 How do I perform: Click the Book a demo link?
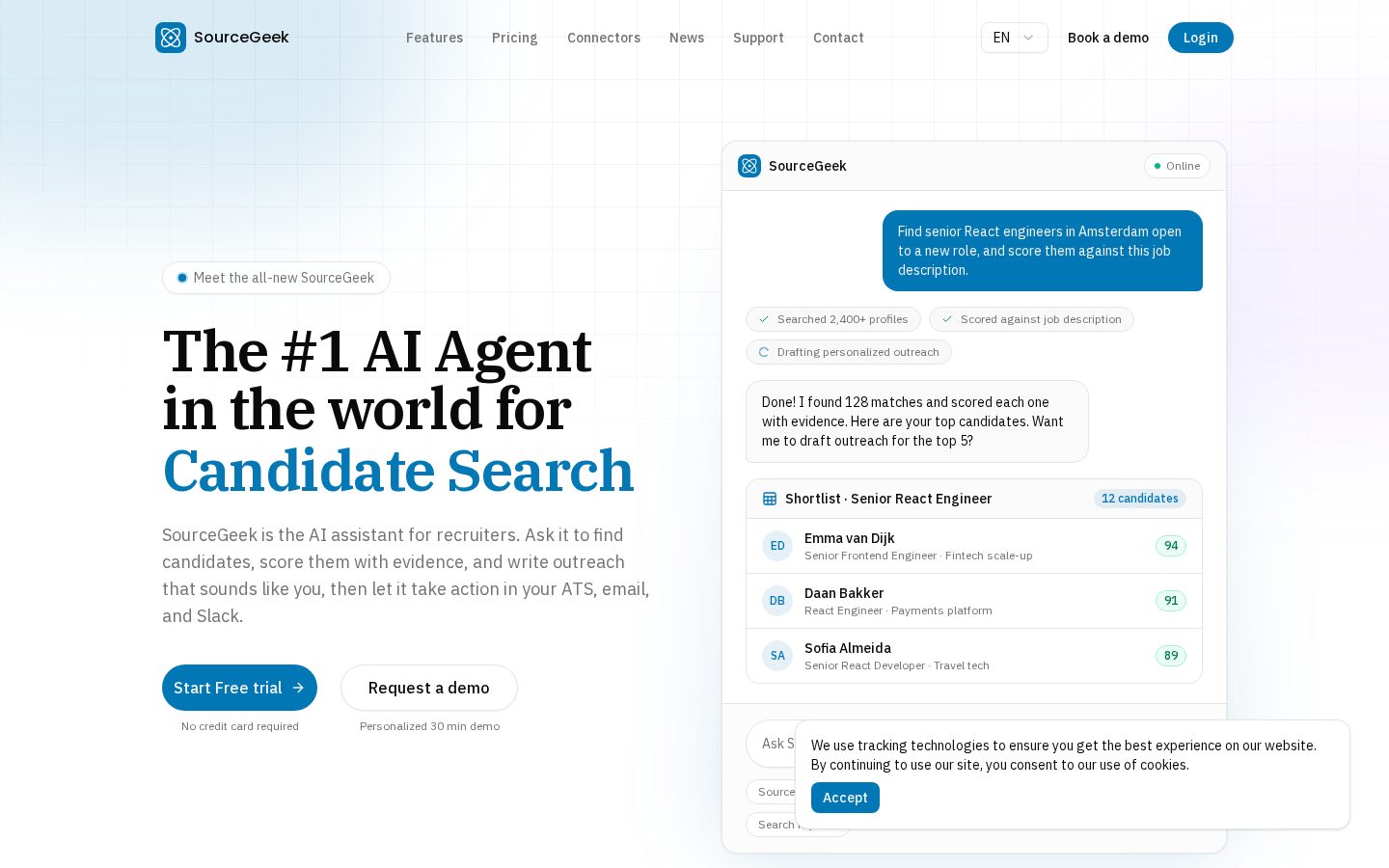1108,38
